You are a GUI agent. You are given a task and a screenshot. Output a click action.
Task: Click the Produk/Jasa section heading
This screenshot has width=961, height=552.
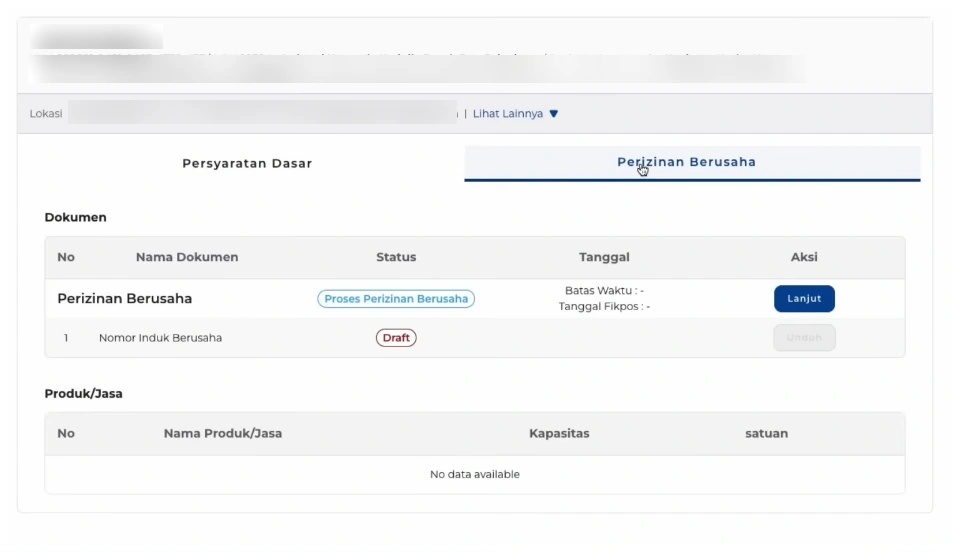[84, 394]
